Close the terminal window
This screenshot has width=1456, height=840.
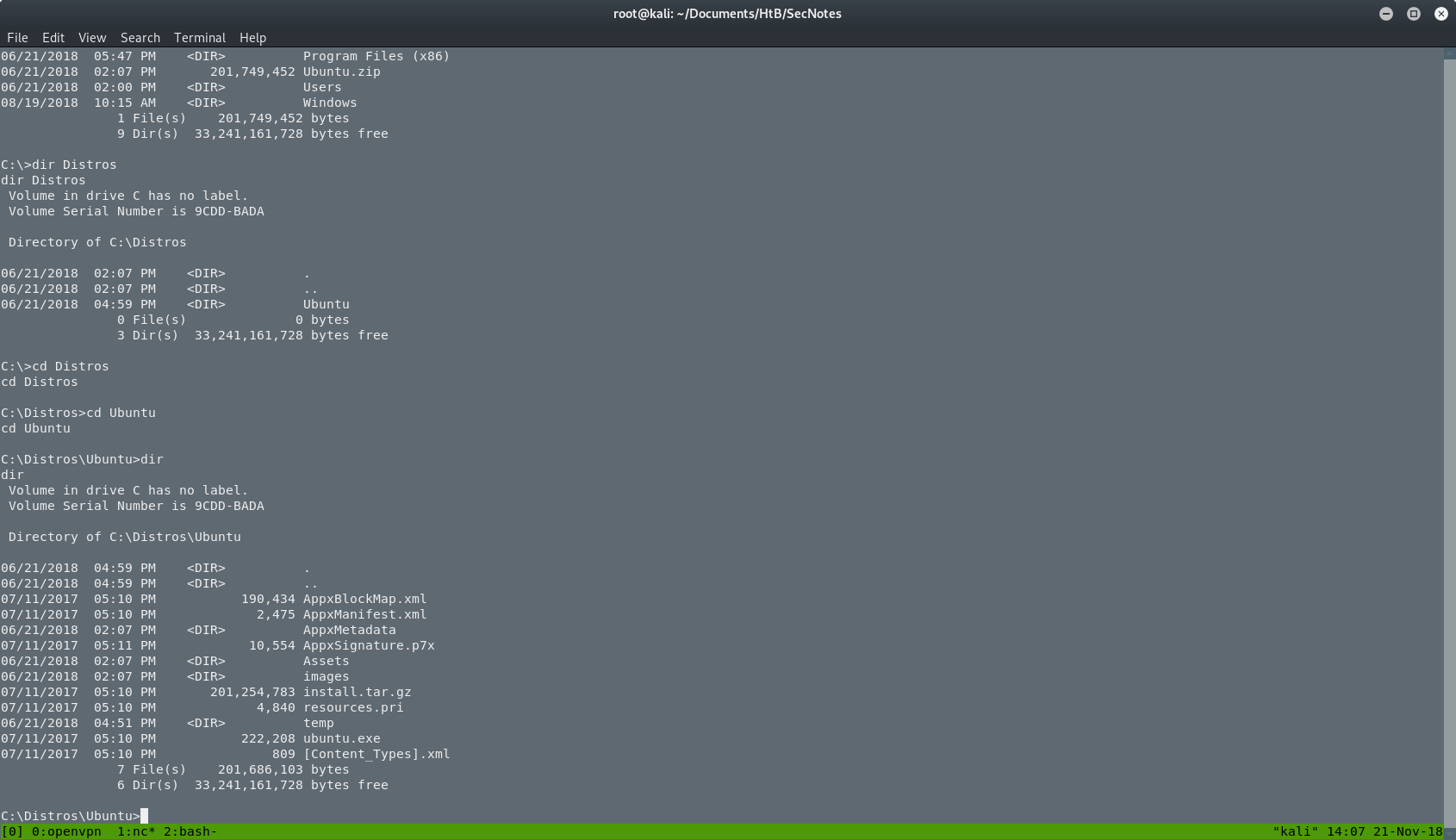coord(1440,13)
